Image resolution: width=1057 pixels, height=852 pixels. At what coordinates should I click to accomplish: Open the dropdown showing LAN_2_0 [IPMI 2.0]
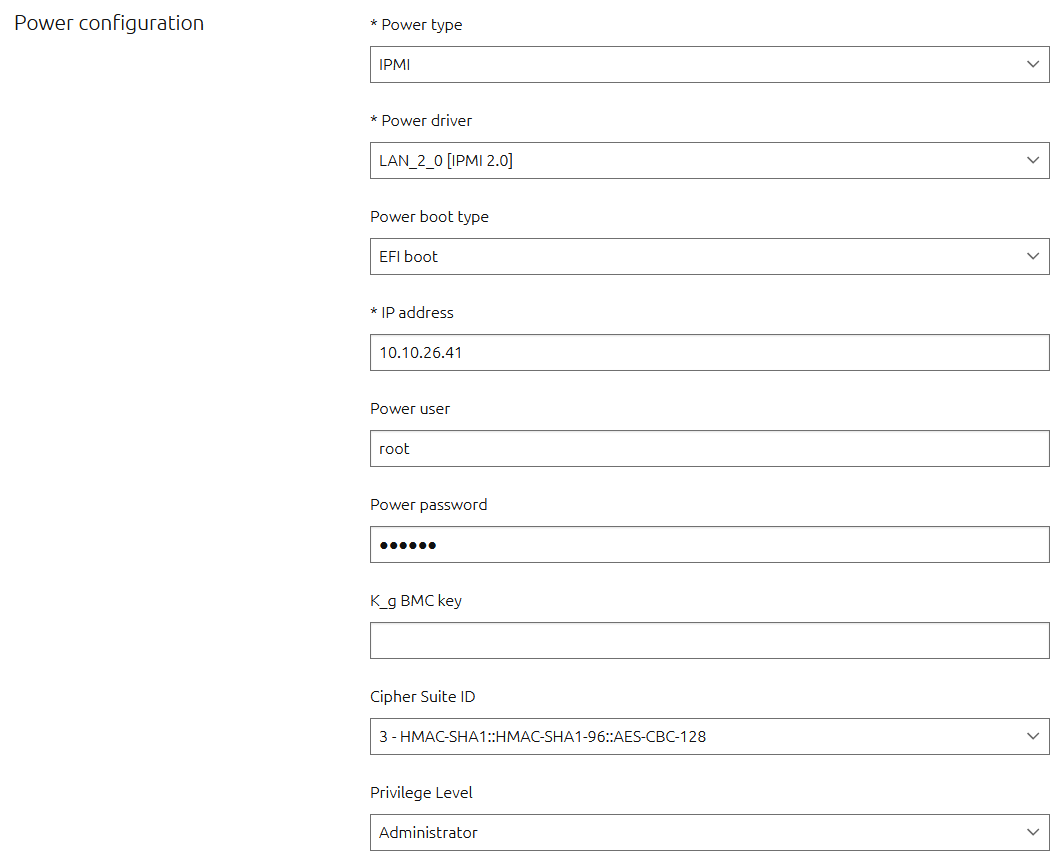click(700, 160)
